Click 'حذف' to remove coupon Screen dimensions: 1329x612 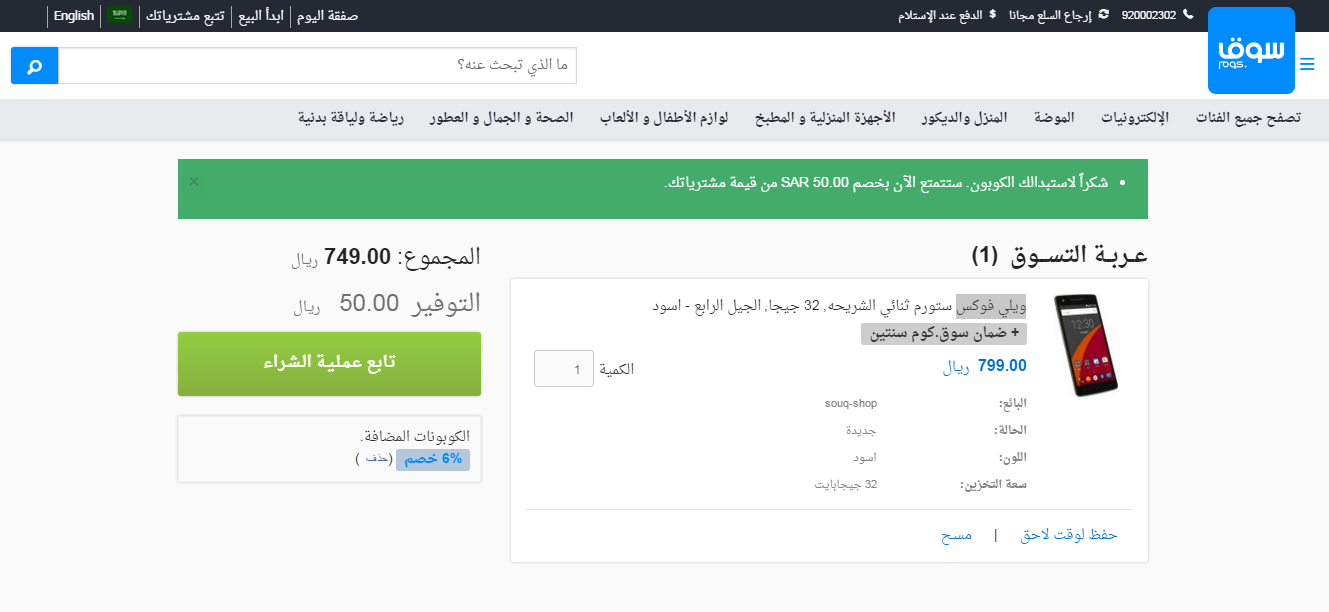[x=376, y=458]
